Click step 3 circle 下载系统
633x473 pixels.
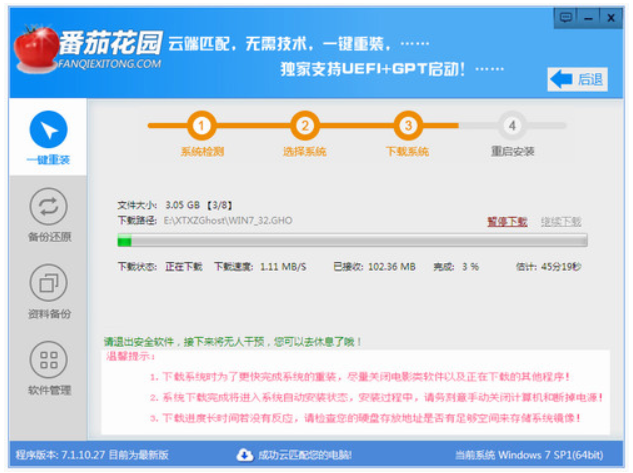(408, 126)
